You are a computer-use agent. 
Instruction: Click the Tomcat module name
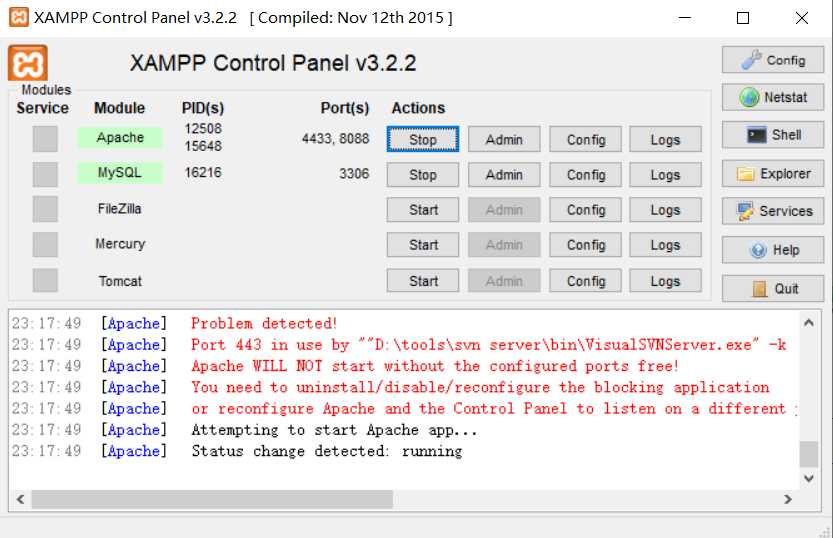point(120,281)
